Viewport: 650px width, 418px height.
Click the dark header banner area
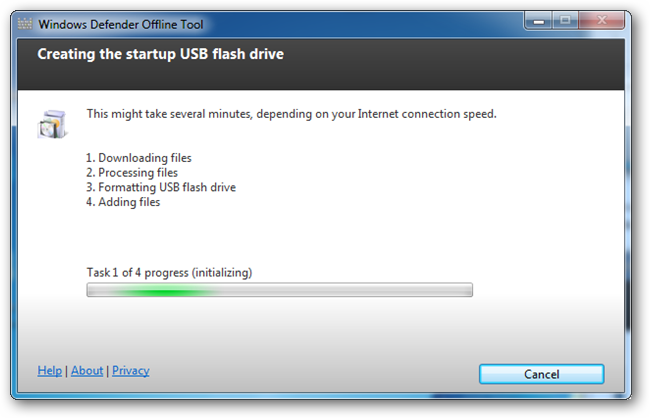click(321, 64)
